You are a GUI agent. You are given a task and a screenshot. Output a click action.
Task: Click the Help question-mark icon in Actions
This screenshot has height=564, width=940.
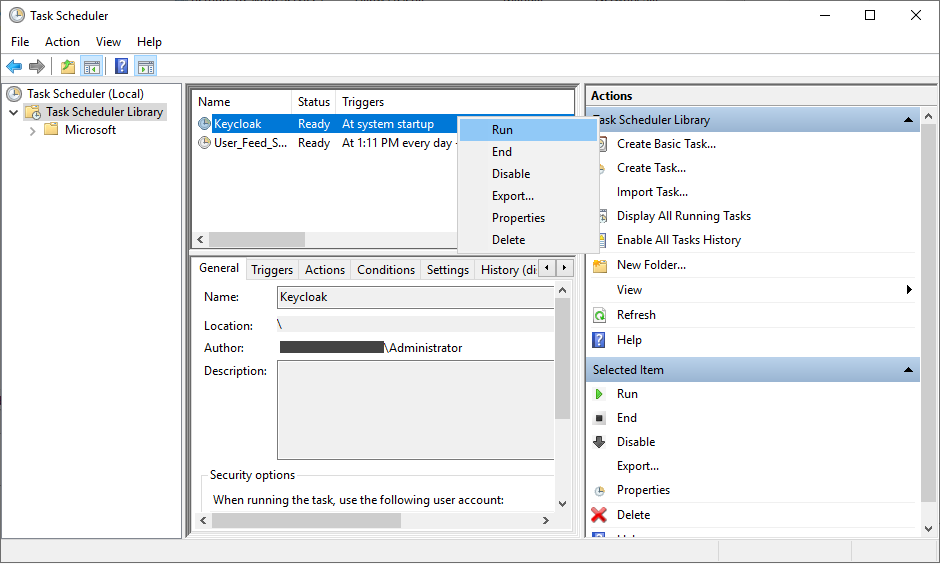click(x=598, y=340)
